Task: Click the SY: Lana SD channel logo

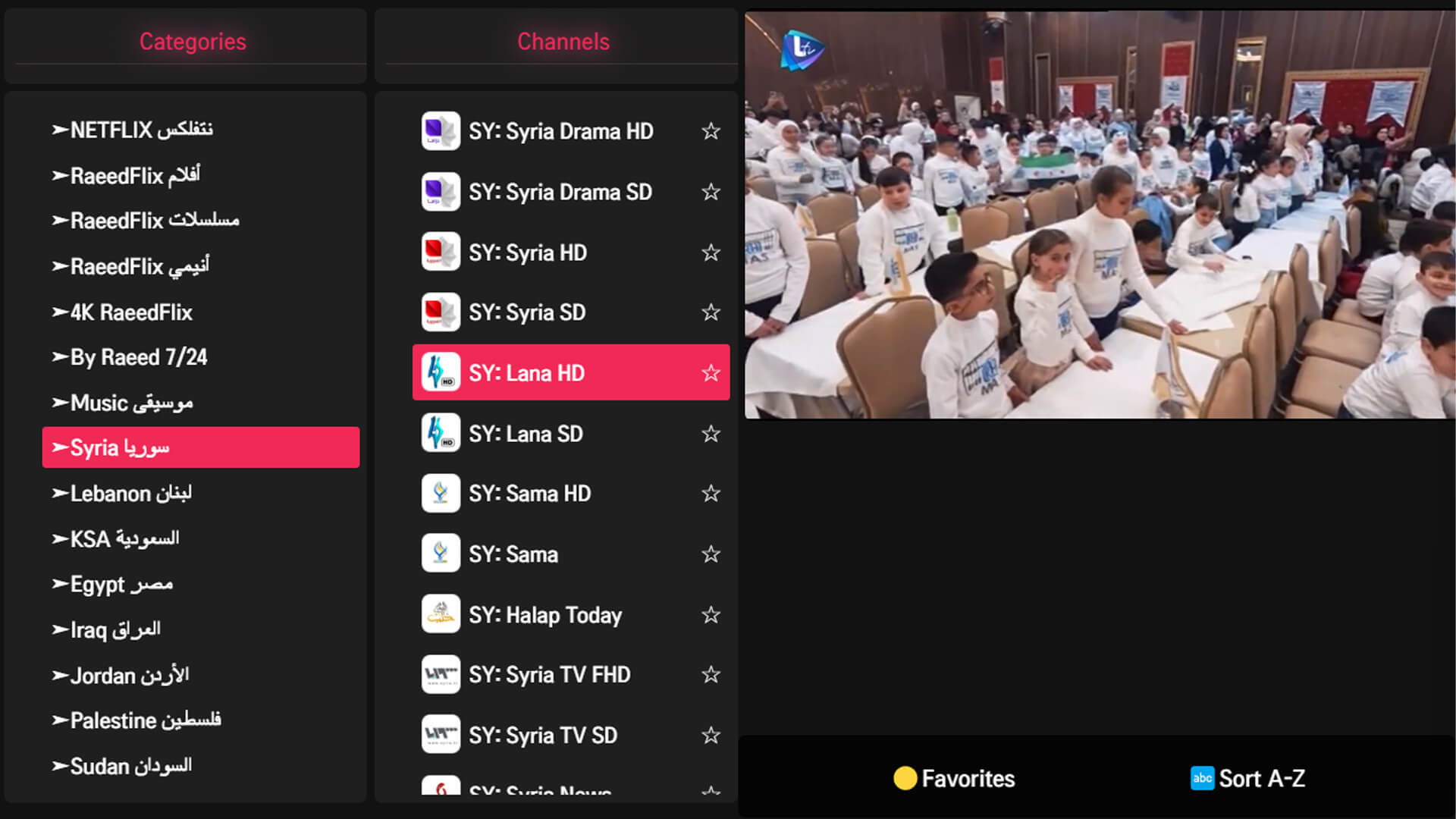Action: [x=441, y=433]
